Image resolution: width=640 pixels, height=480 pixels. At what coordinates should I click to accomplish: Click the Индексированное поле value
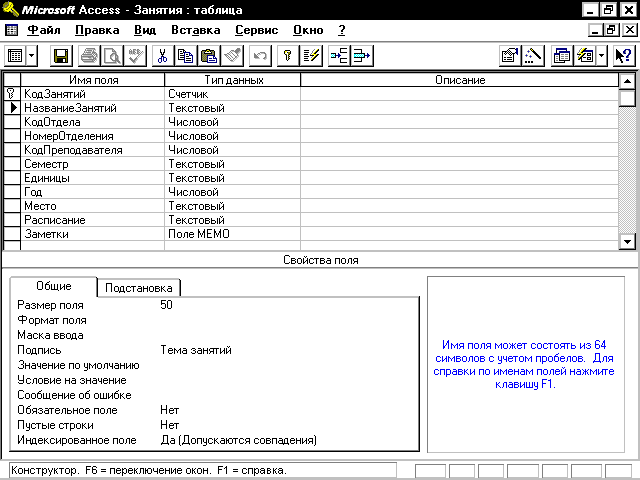(x=238, y=440)
